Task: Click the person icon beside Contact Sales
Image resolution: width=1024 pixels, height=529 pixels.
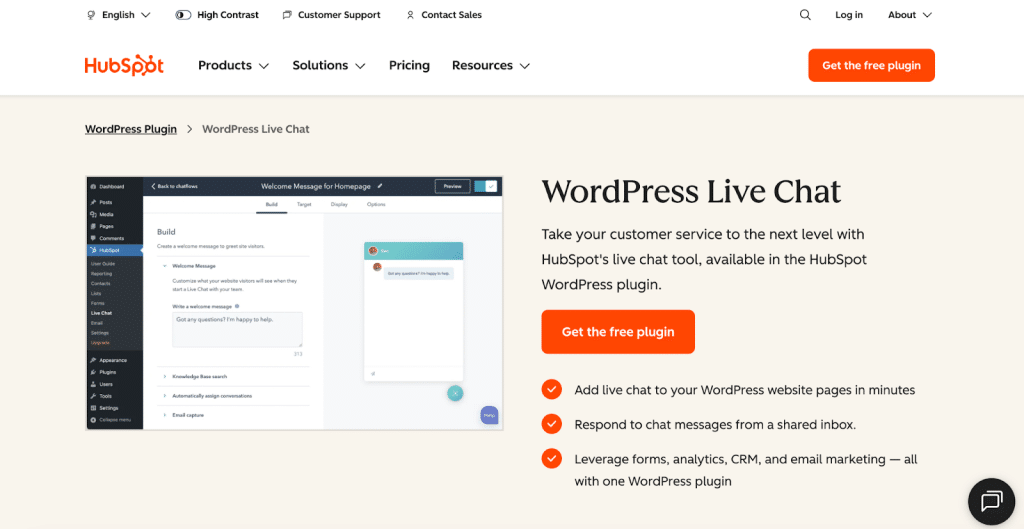Action: 410,14
